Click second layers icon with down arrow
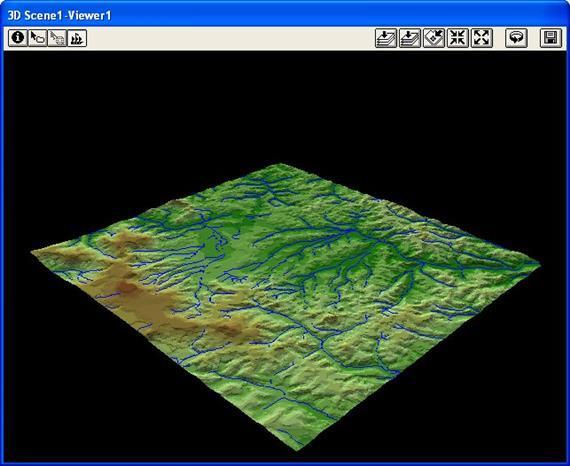Image resolution: width=570 pixels, height=466 pixels. (x=410, y=38)
